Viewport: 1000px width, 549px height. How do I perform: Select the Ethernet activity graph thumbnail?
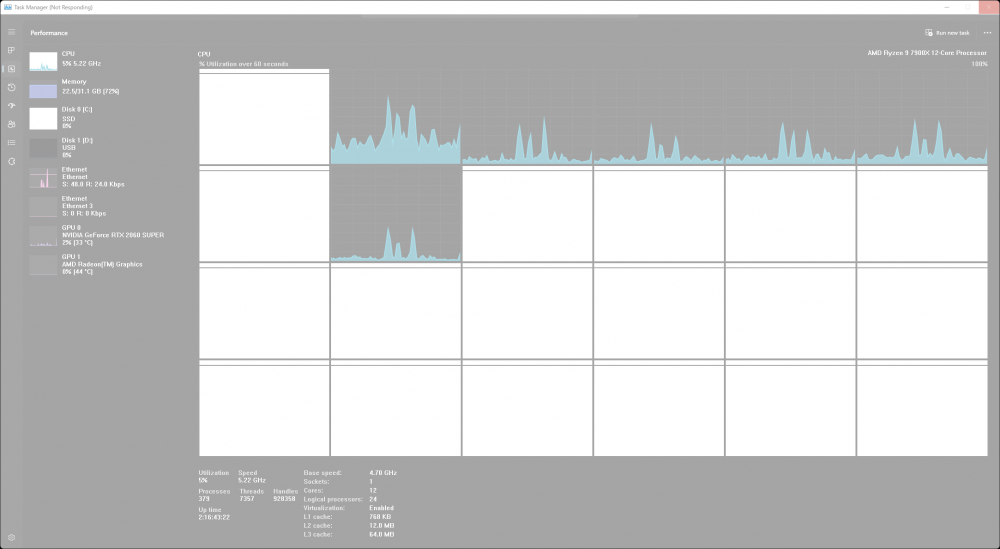[x=43, y=178]
